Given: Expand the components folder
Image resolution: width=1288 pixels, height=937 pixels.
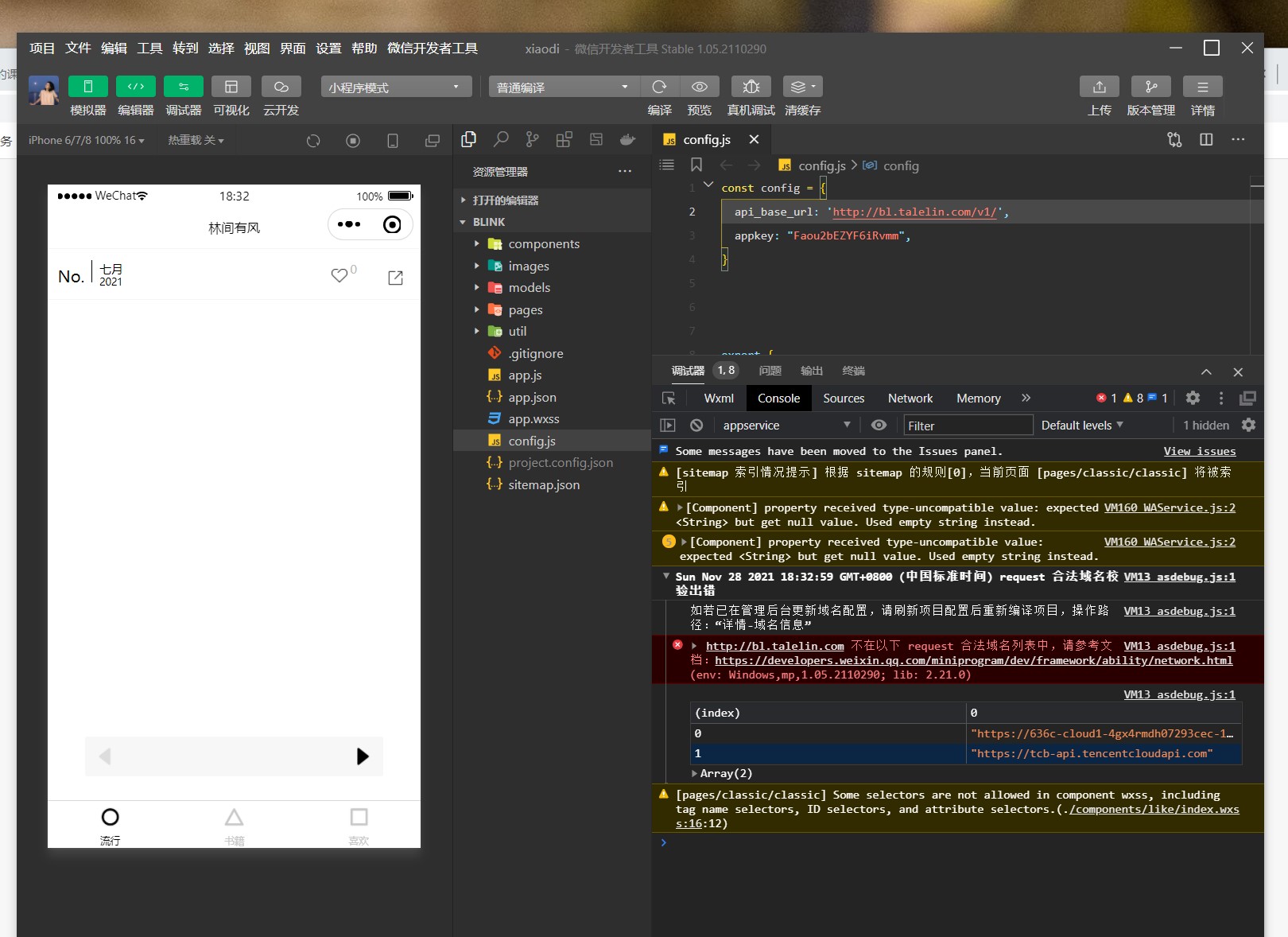Looking at the screenshot, I should (x=544, y=244).
